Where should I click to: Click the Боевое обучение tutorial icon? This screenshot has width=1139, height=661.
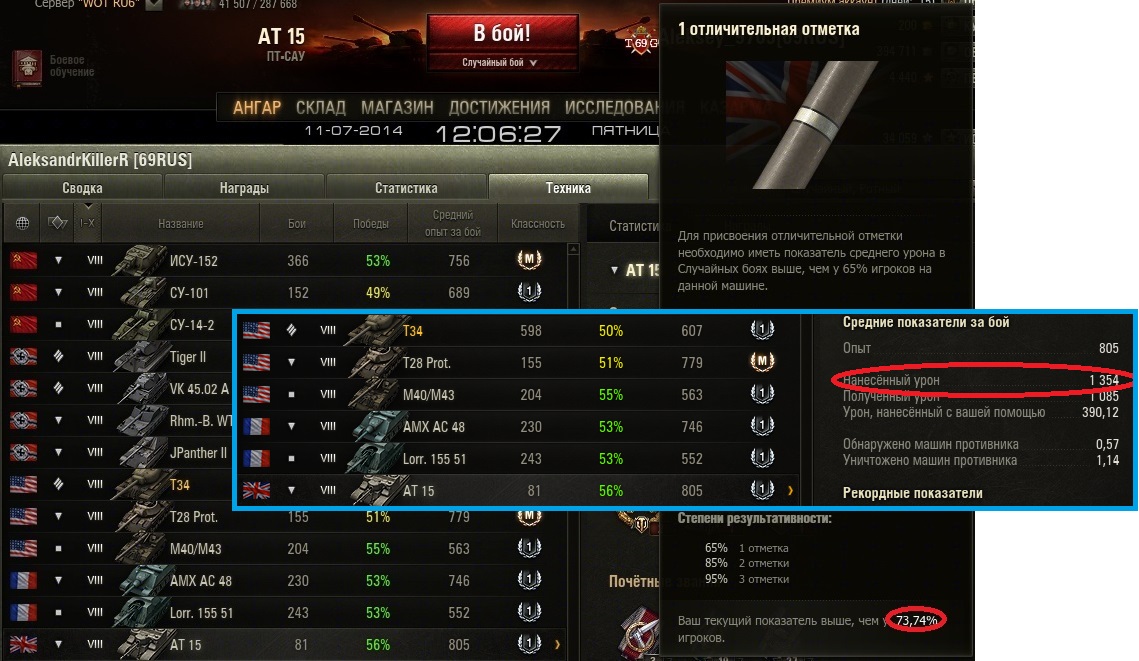point(28,68)
